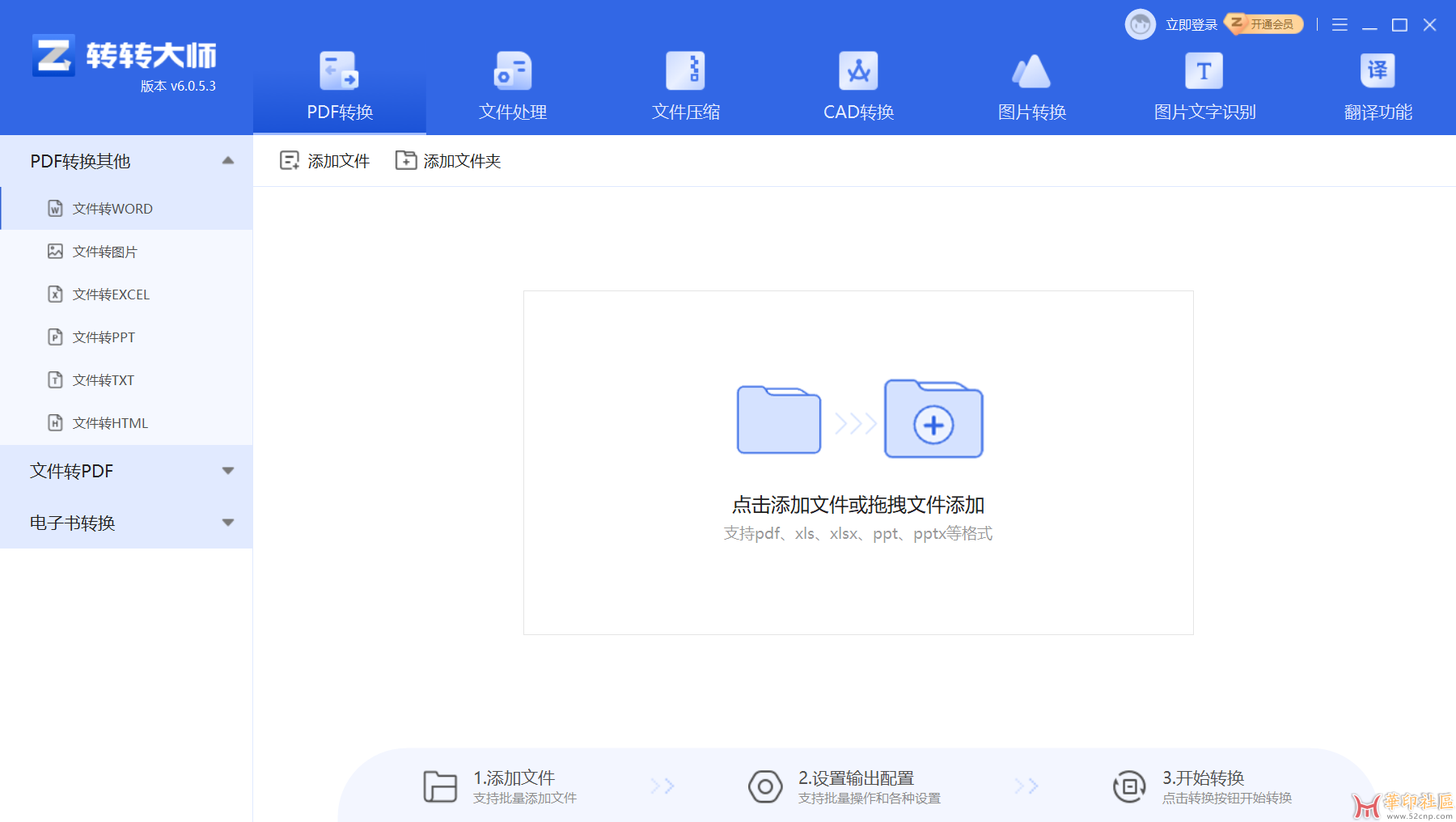Switch to the 图片转换 tab label
Viewport: 1456px width, 822px height.
[1032, 112]
